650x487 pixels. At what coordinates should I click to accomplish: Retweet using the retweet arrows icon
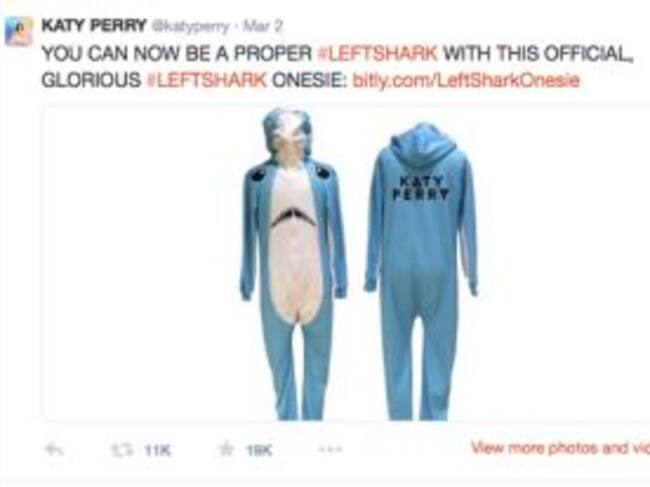pyautogui.click(x=123, y=450)
